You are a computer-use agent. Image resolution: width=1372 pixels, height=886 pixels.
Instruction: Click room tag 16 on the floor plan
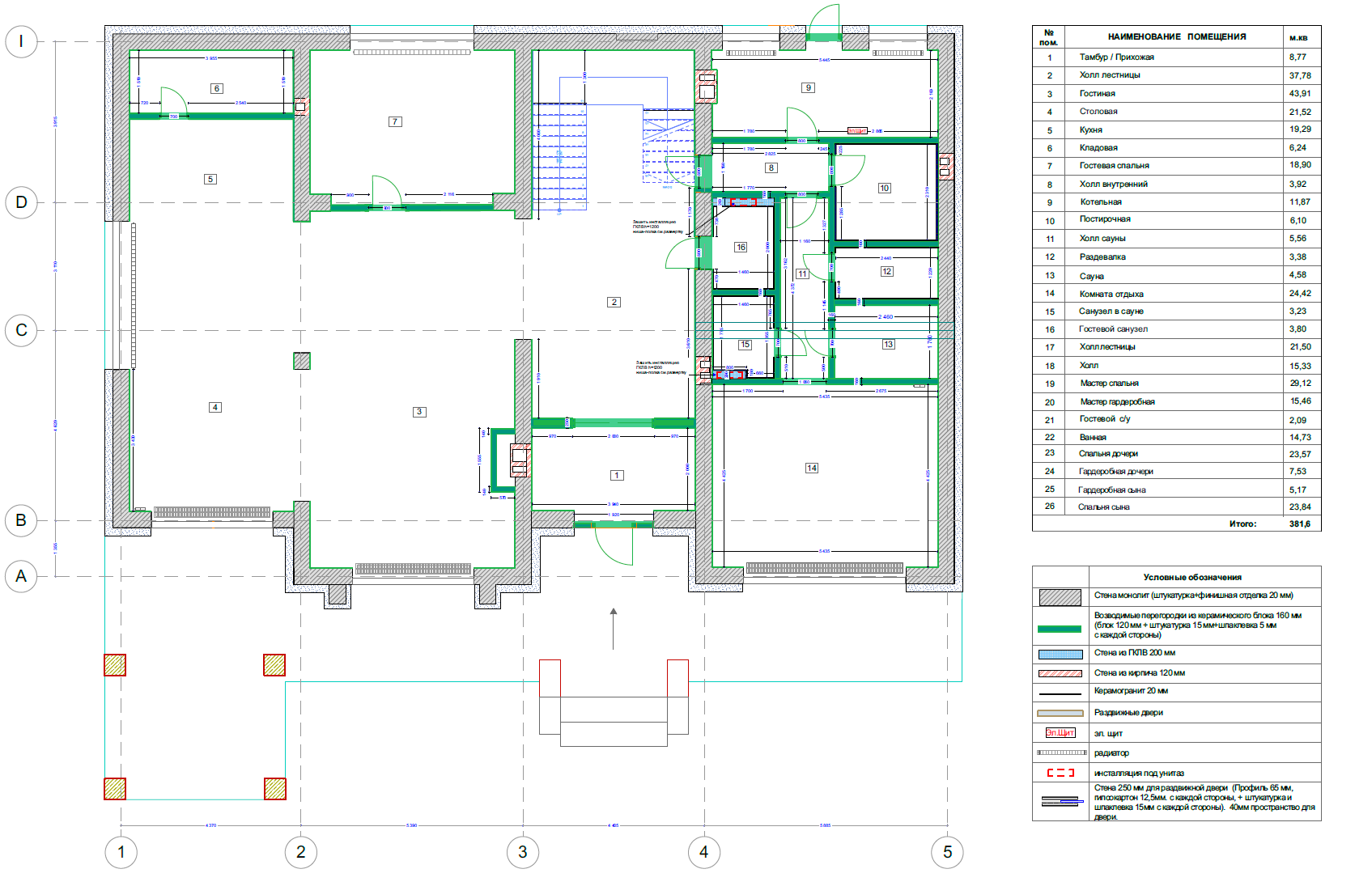[x=741, y=247]
